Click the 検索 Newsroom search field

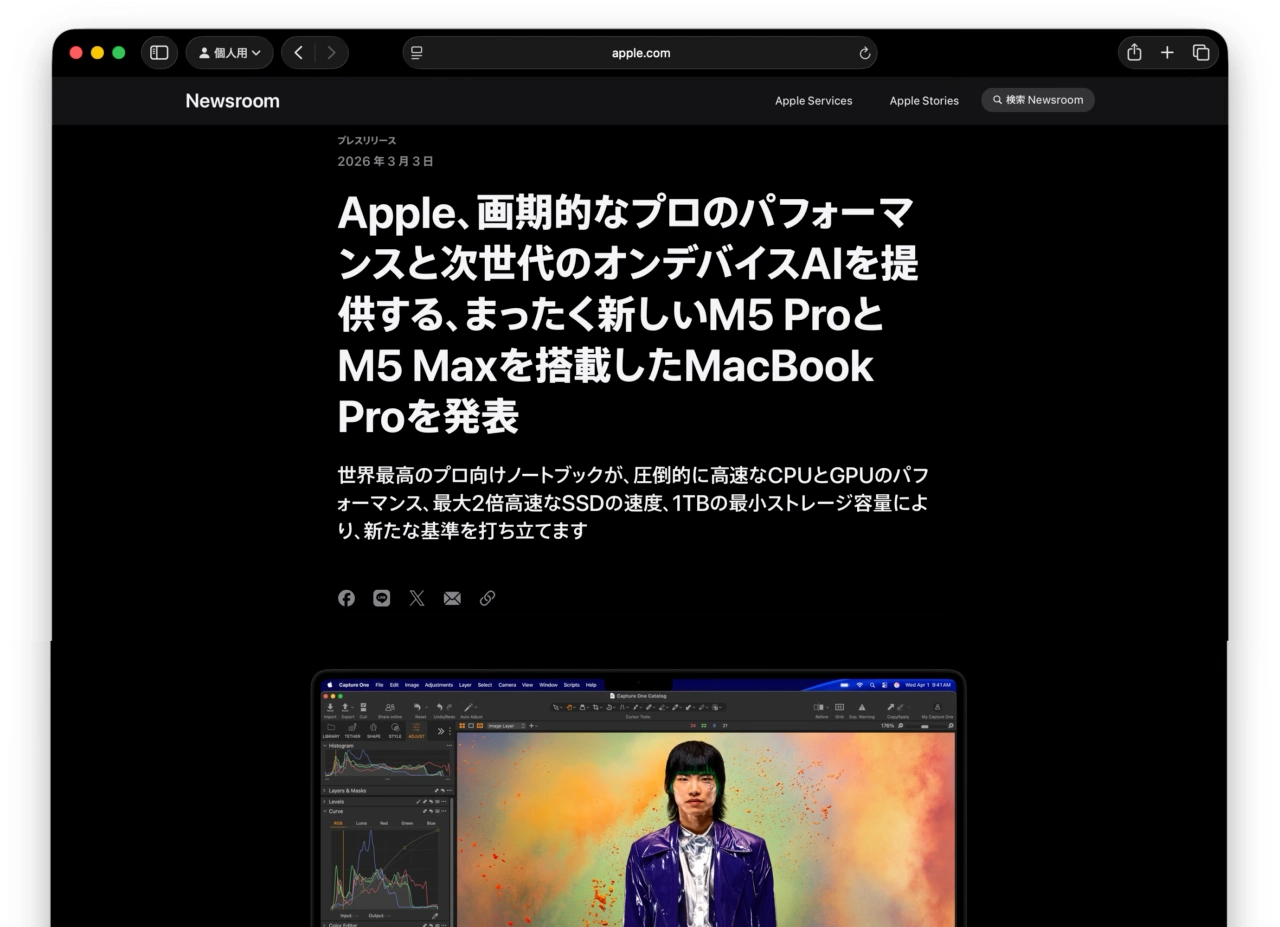[x=1037, y=100]
